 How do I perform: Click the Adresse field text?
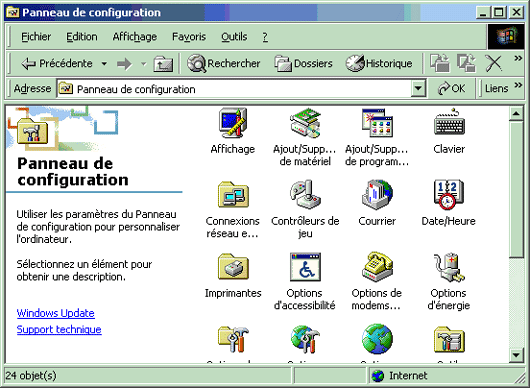pyautogui.click(x=136, y=89)
